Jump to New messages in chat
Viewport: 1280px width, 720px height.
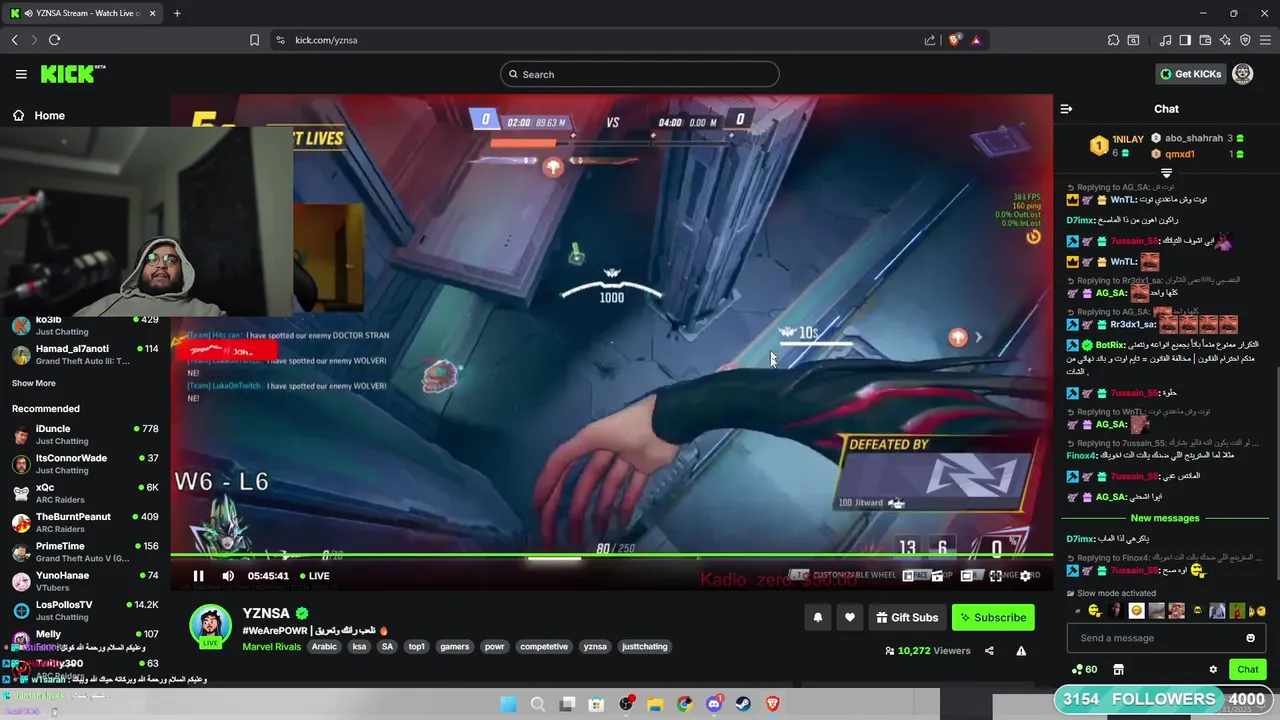click(x=1165, y=518)
